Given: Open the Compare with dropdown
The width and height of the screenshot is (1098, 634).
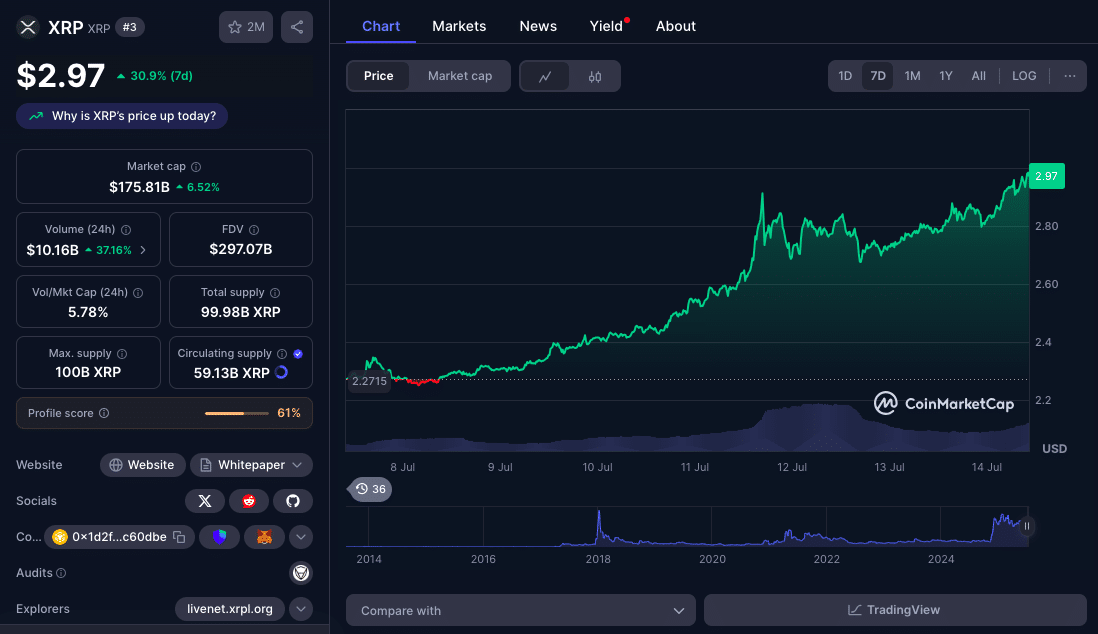Looking at the screenshot, I should click(520, 610).
